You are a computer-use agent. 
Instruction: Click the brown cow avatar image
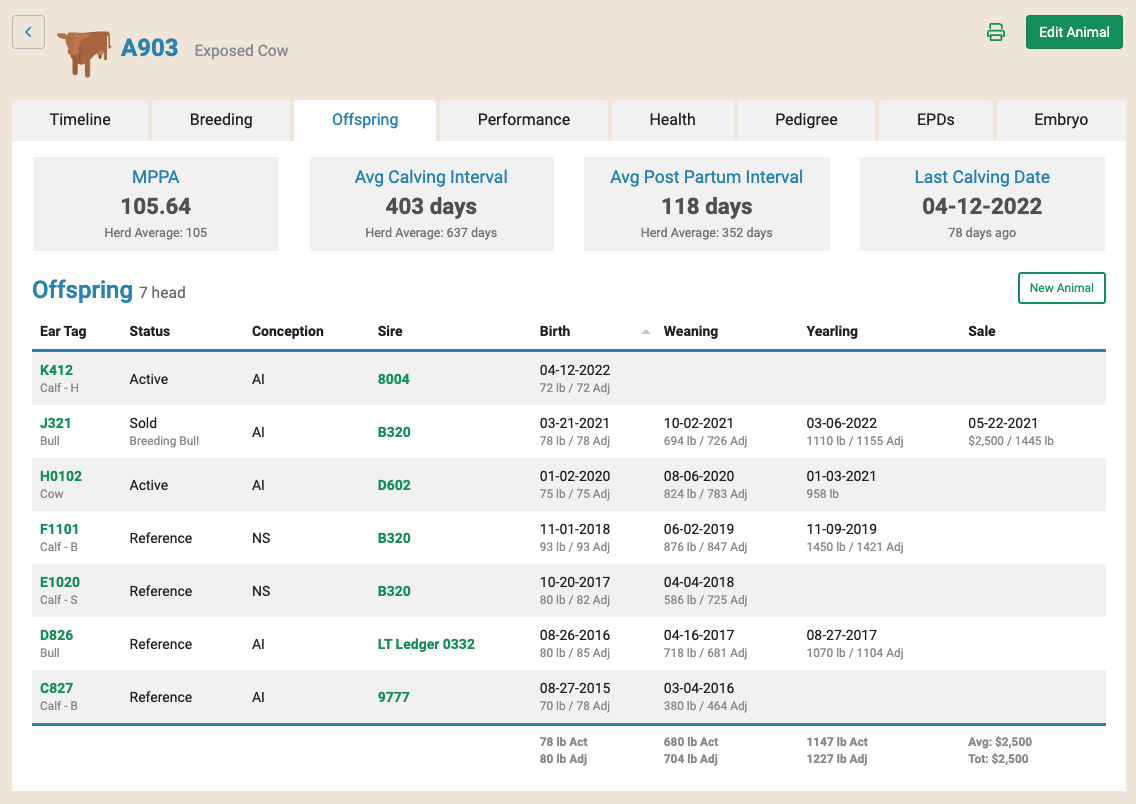84,51
